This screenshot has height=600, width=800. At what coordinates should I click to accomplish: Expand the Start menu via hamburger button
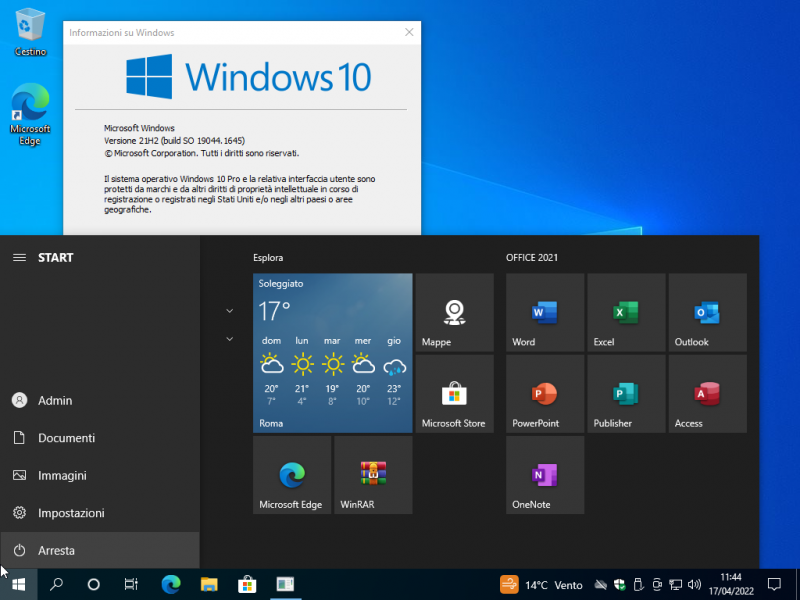18,257
